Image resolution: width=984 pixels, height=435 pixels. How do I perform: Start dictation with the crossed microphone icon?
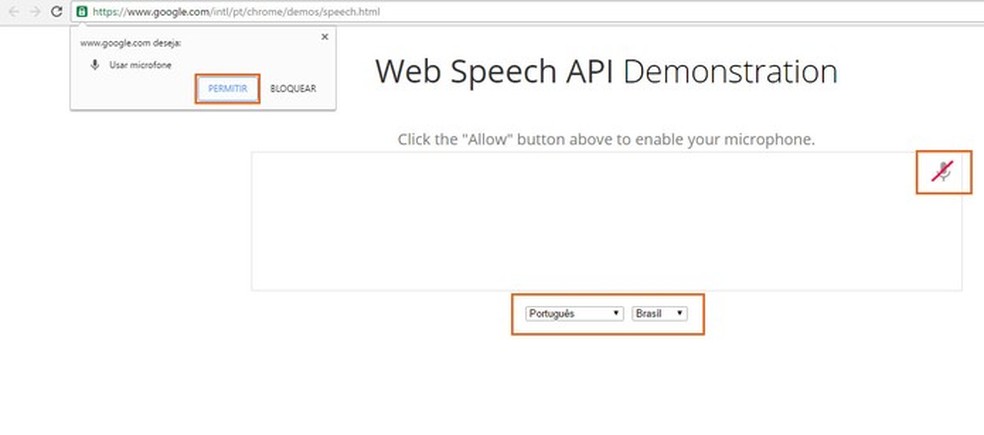[943, 172]
